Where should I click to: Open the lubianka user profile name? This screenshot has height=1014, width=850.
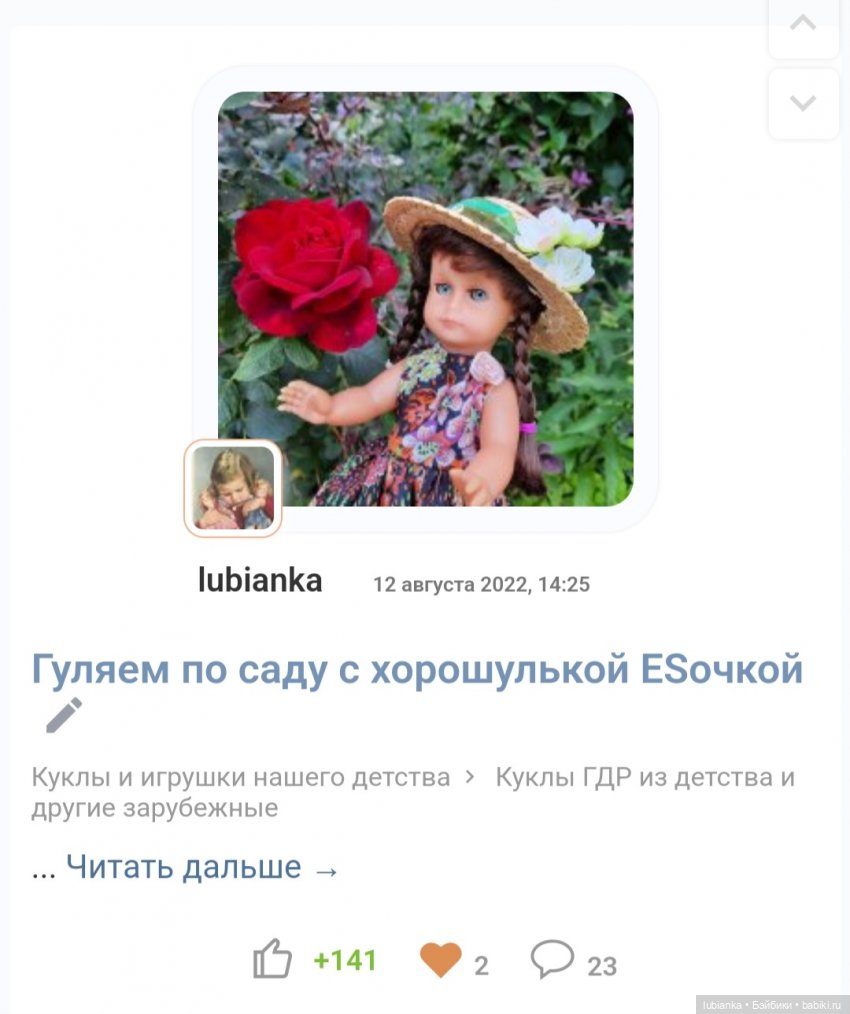(260, 580)
